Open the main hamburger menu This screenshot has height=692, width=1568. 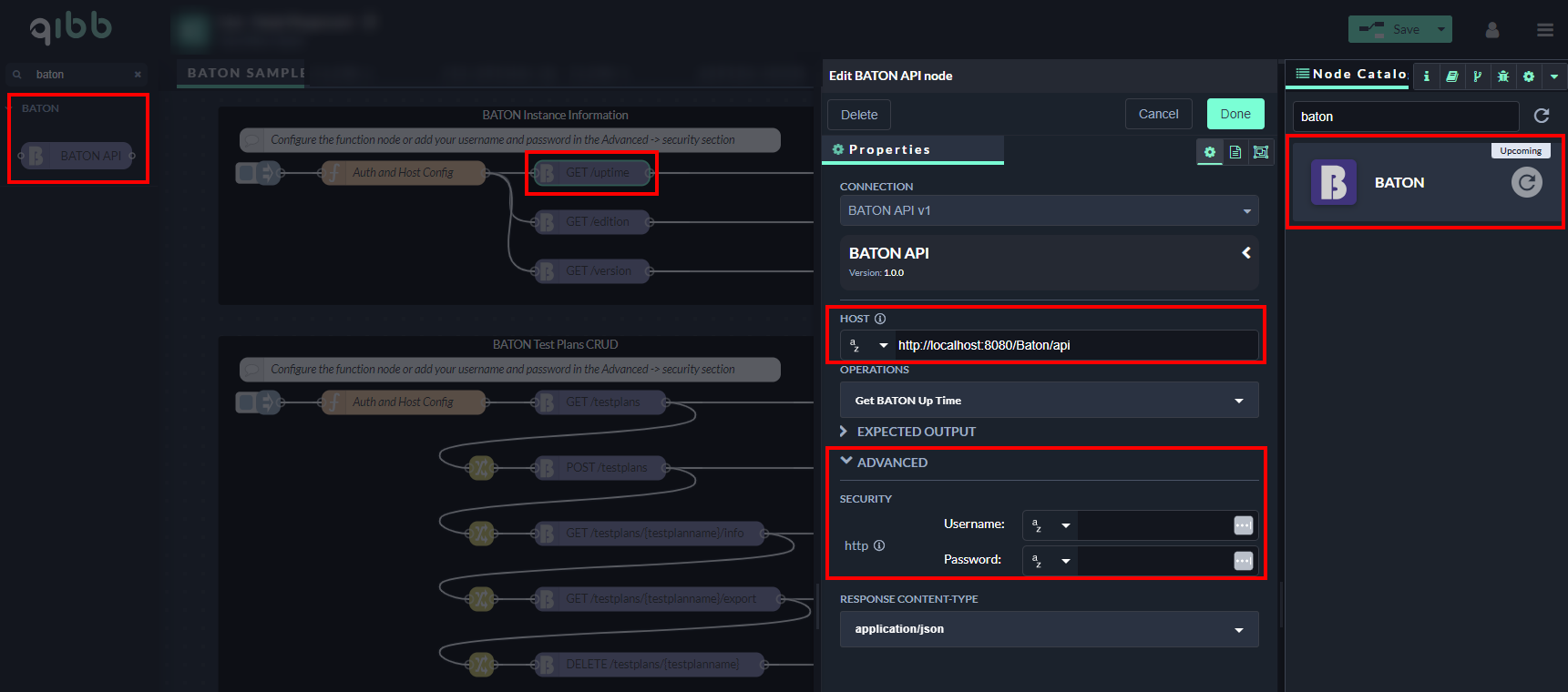pyautogui.click(x=1545, y=30)
